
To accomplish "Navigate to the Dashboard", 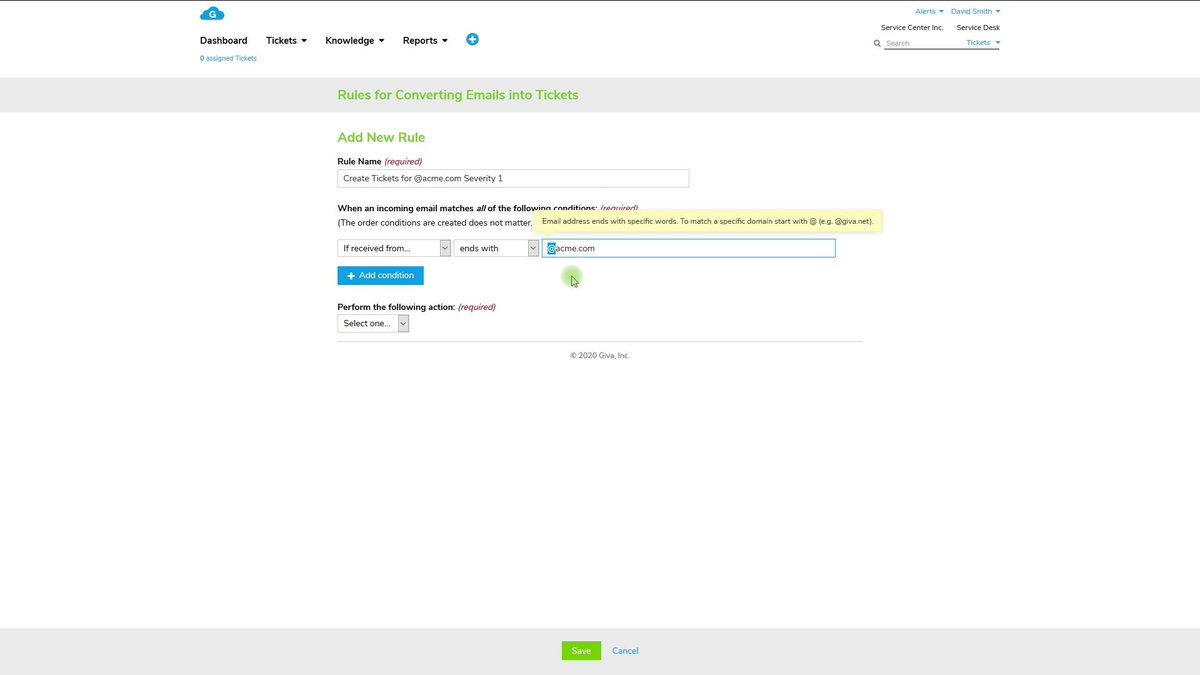I will coord(223,40).
